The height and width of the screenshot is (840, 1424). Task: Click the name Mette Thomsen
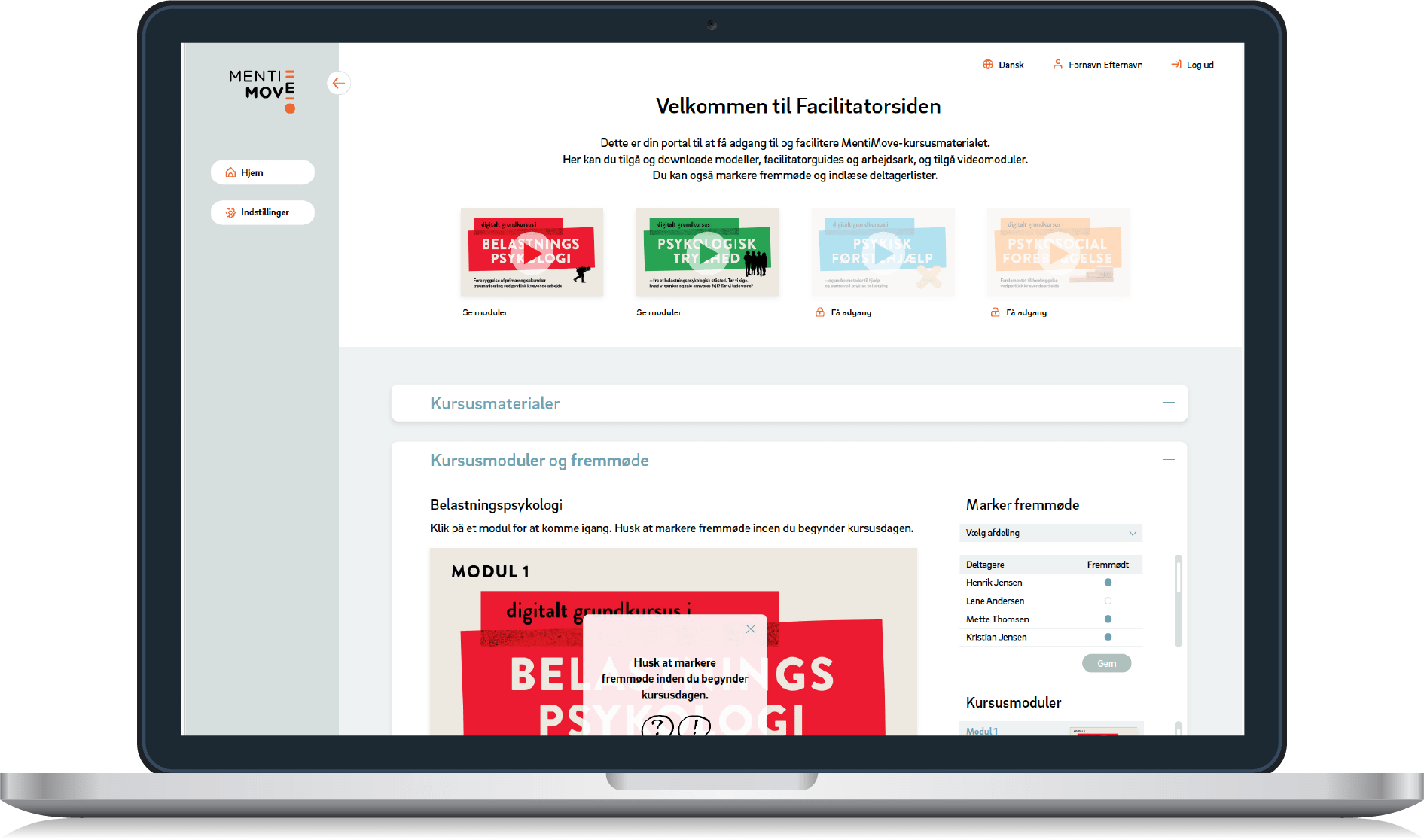(997, 619)
